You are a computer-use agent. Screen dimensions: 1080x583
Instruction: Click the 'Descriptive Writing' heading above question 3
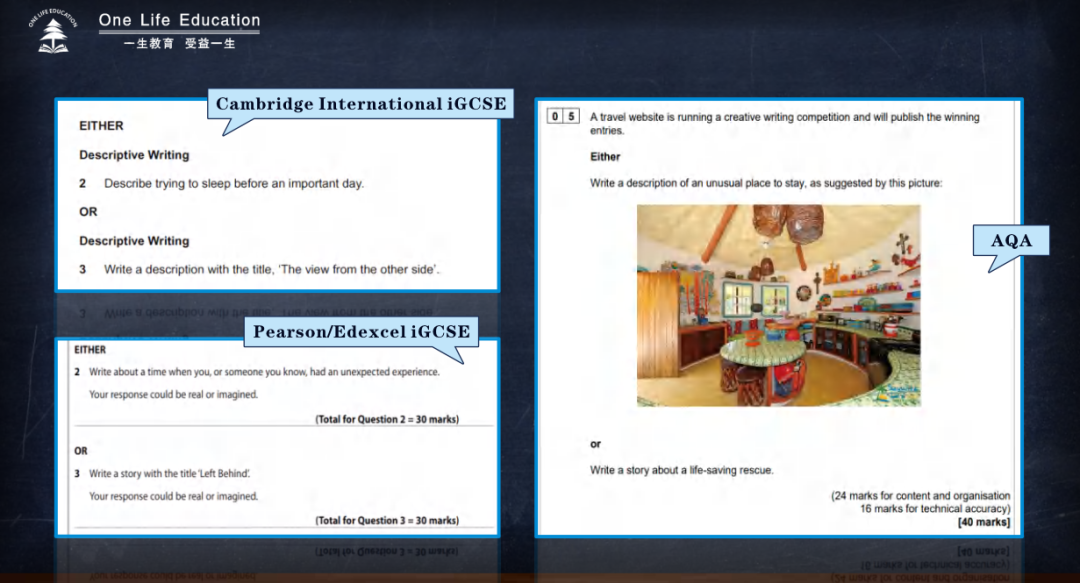coord(134,241)
